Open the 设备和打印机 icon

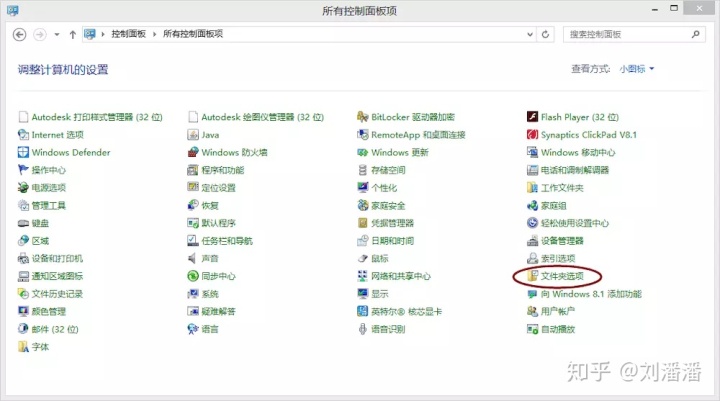(x=23, y=258)
